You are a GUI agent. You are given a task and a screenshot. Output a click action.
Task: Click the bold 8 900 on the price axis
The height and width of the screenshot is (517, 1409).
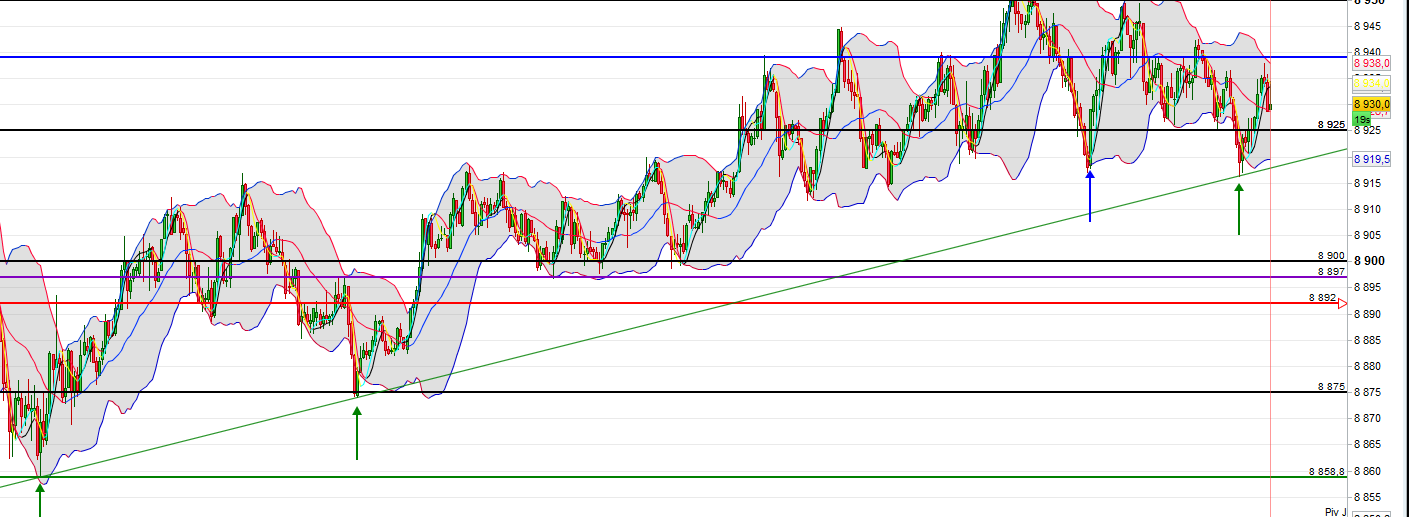click(1370, 261)
